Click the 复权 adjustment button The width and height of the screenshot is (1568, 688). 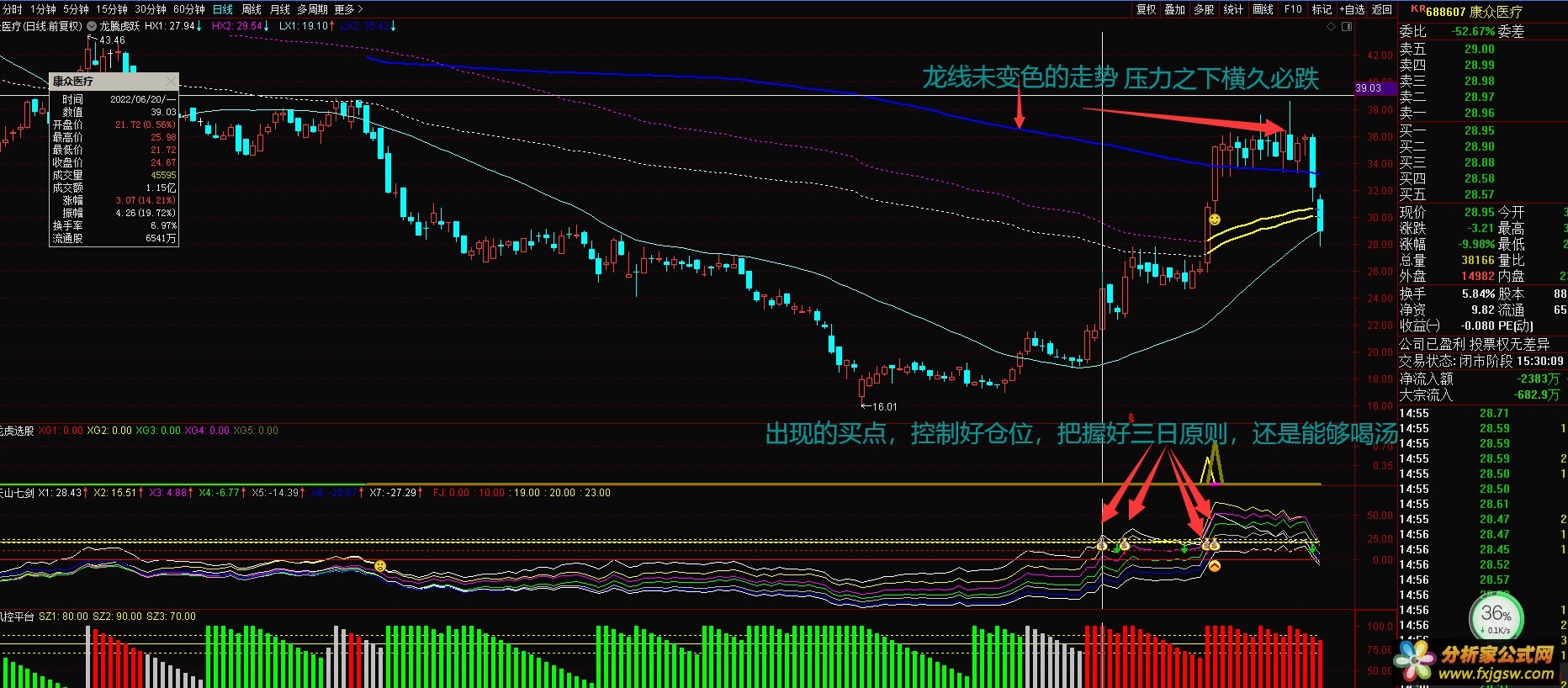(1147, 9)
